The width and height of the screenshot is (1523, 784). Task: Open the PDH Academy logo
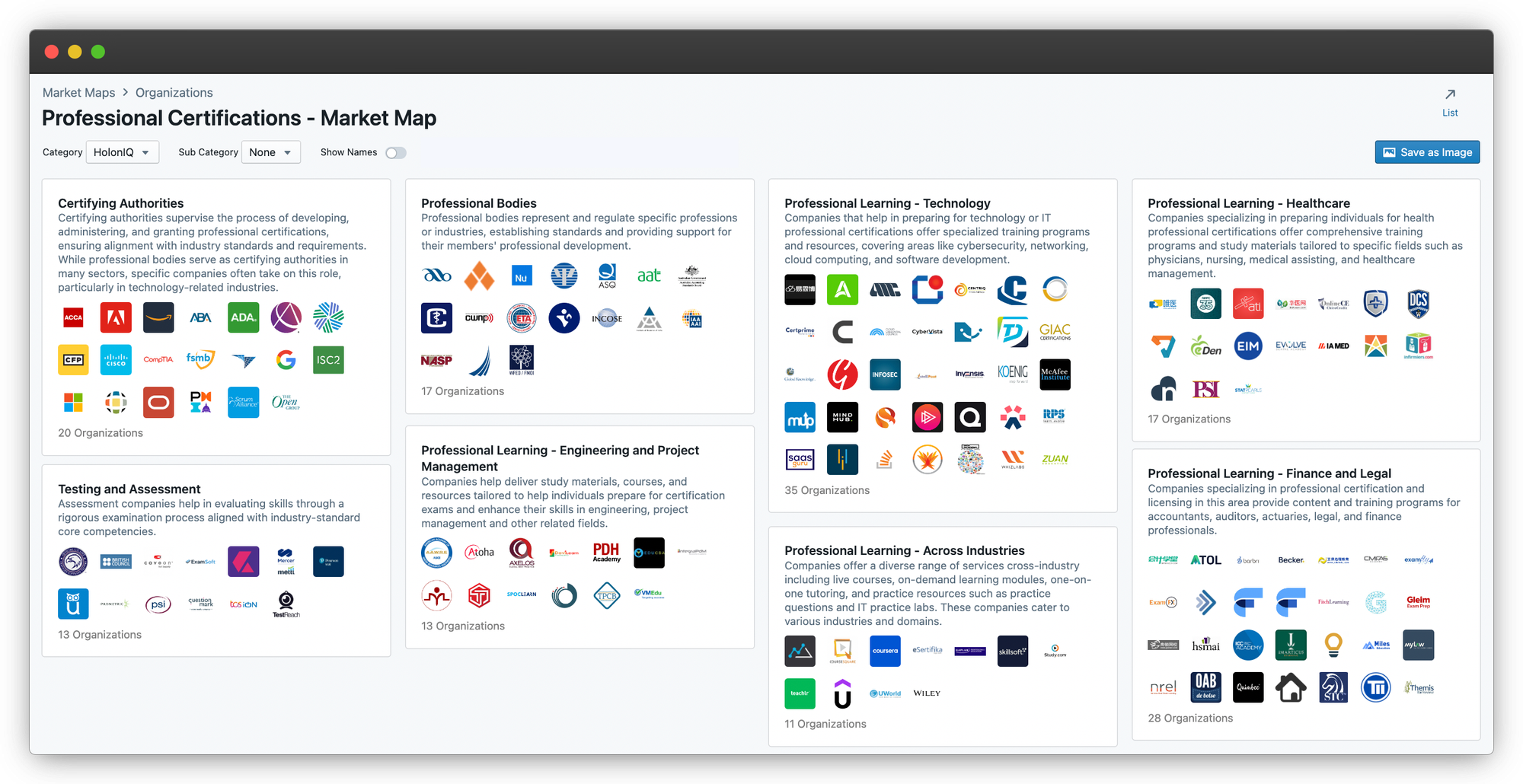point(607,553)
